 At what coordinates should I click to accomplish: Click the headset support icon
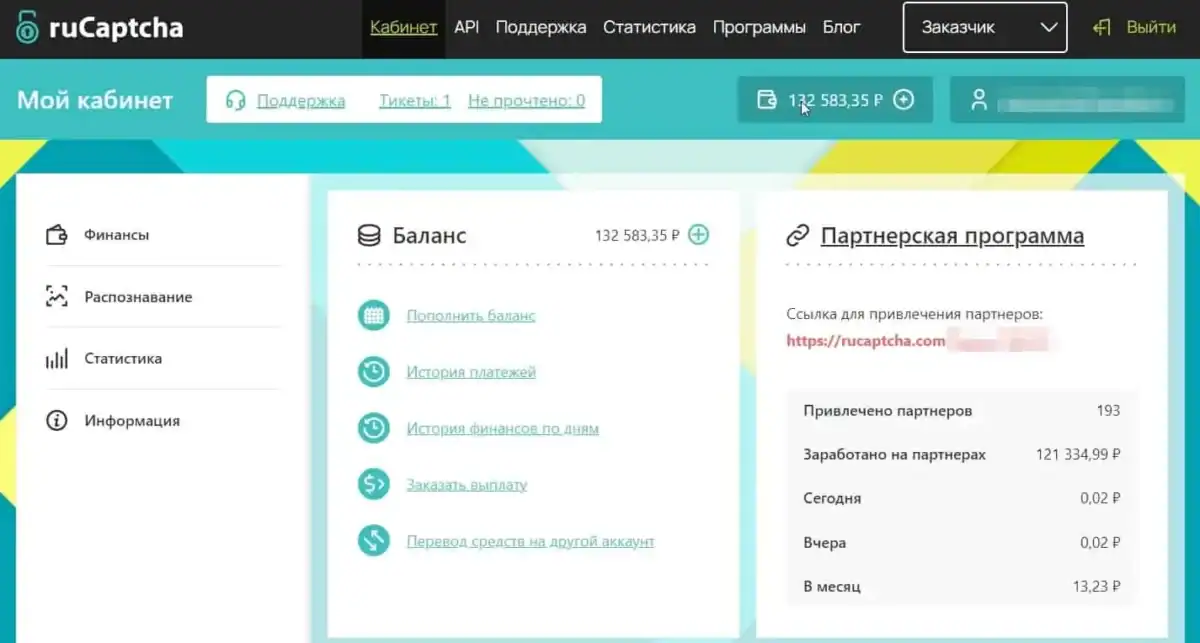pyautogui.click(x=236, y=100)
